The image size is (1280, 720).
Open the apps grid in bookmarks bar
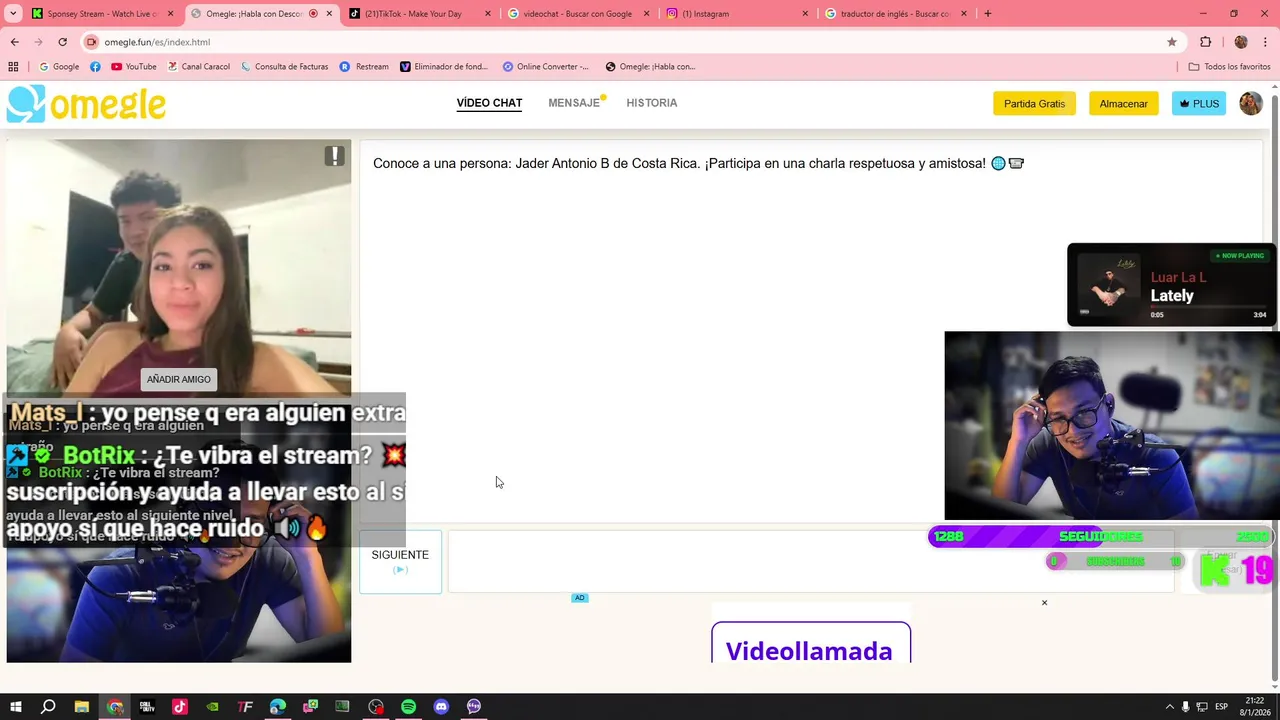pos(13,67)
